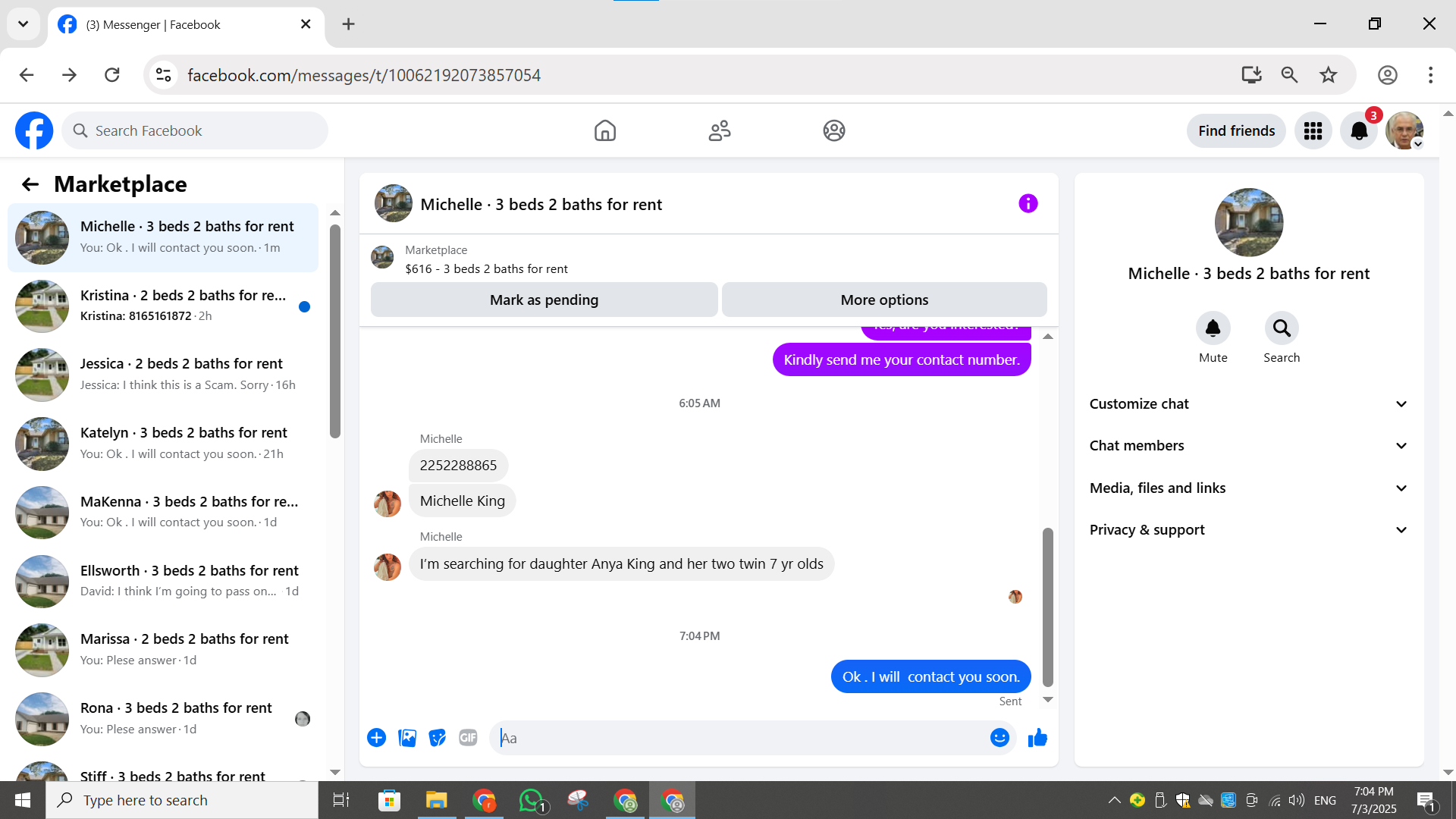Open more actions with the plus icon
The width and height of the screenshot is (1456, 819).
coord(377,738)
